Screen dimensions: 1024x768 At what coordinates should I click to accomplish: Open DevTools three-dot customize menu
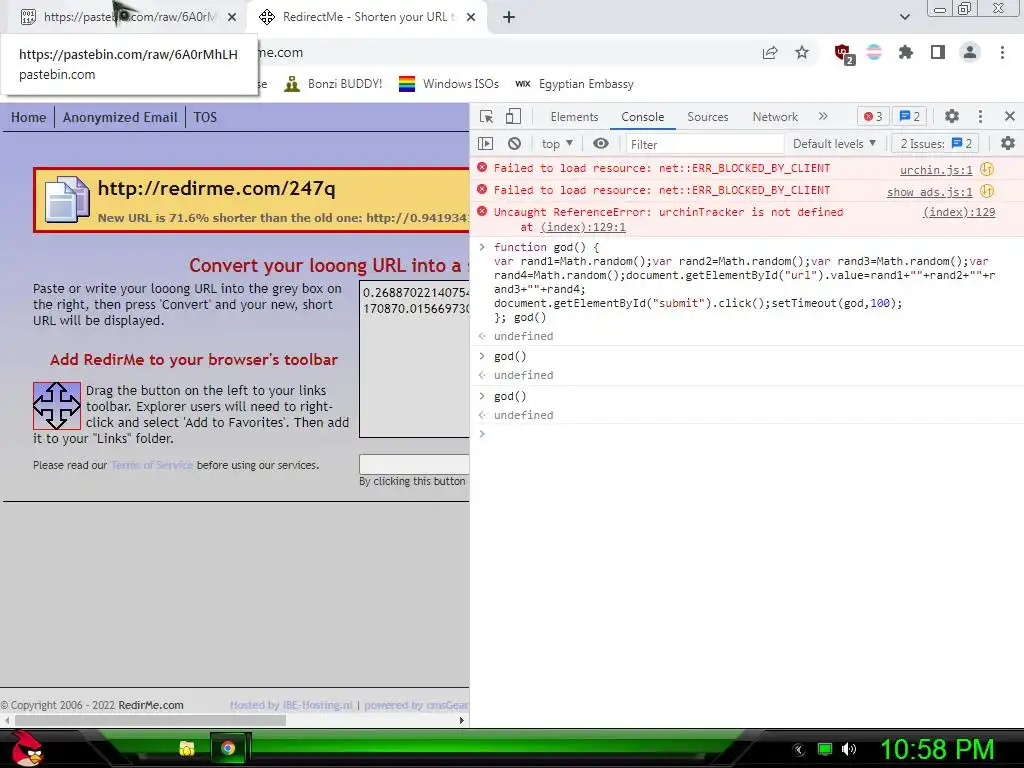click(980, 116)
